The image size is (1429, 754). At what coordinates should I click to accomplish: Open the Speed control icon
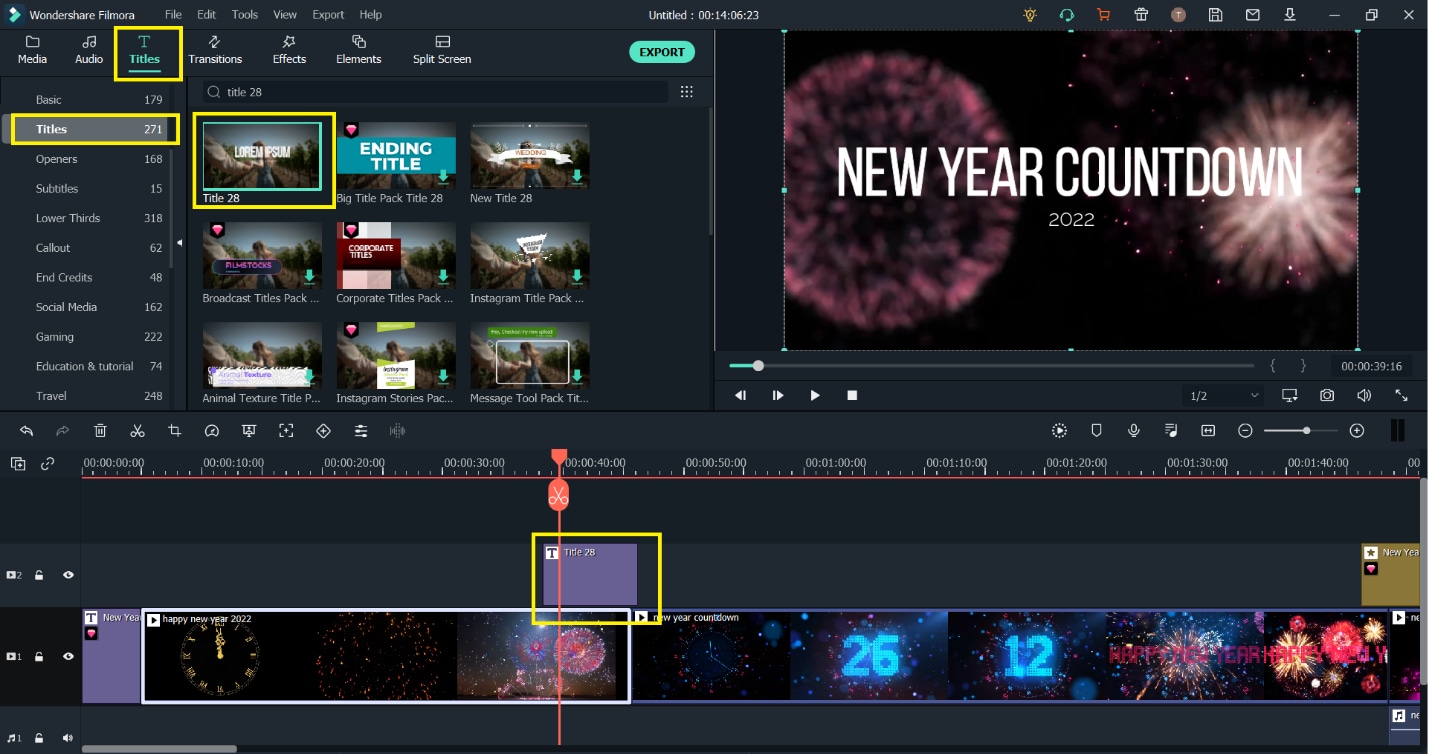point(211,431)
